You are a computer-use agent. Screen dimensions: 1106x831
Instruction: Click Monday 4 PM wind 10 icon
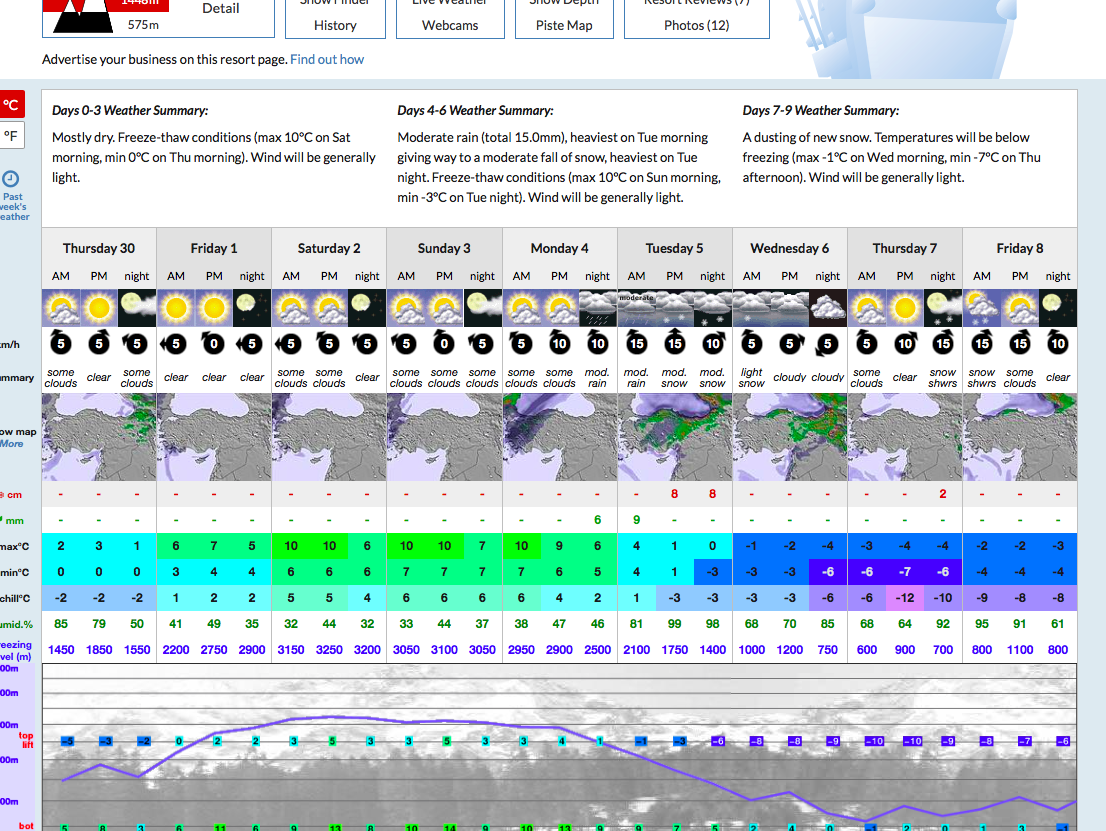(559, 343)
